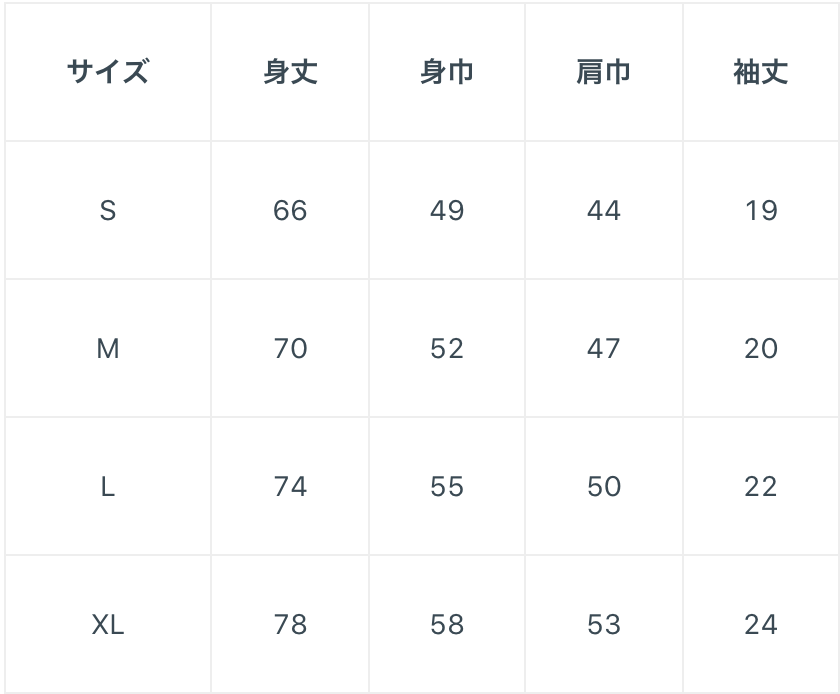Click the 身丈 column header
This screenshot has width=840, height=694.
(x=290, y=72)
